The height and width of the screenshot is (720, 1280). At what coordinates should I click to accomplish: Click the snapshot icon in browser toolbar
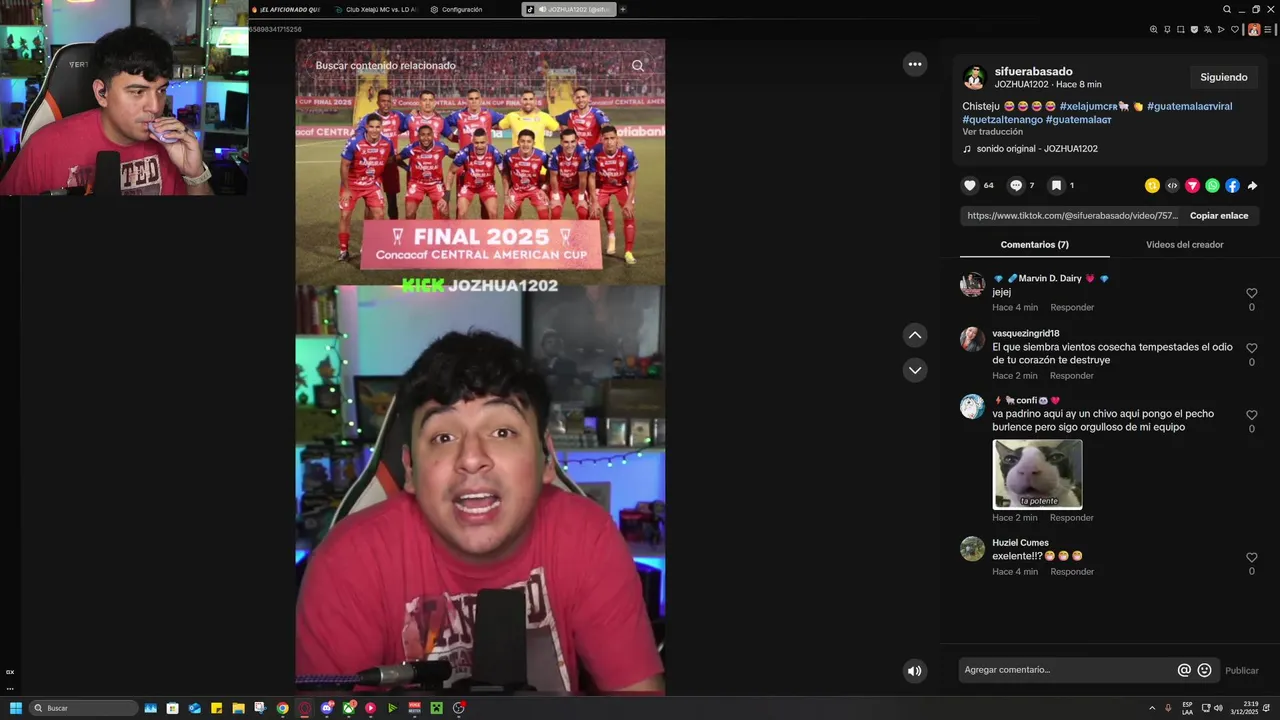pyautogui.click(x=1180, y=30)
